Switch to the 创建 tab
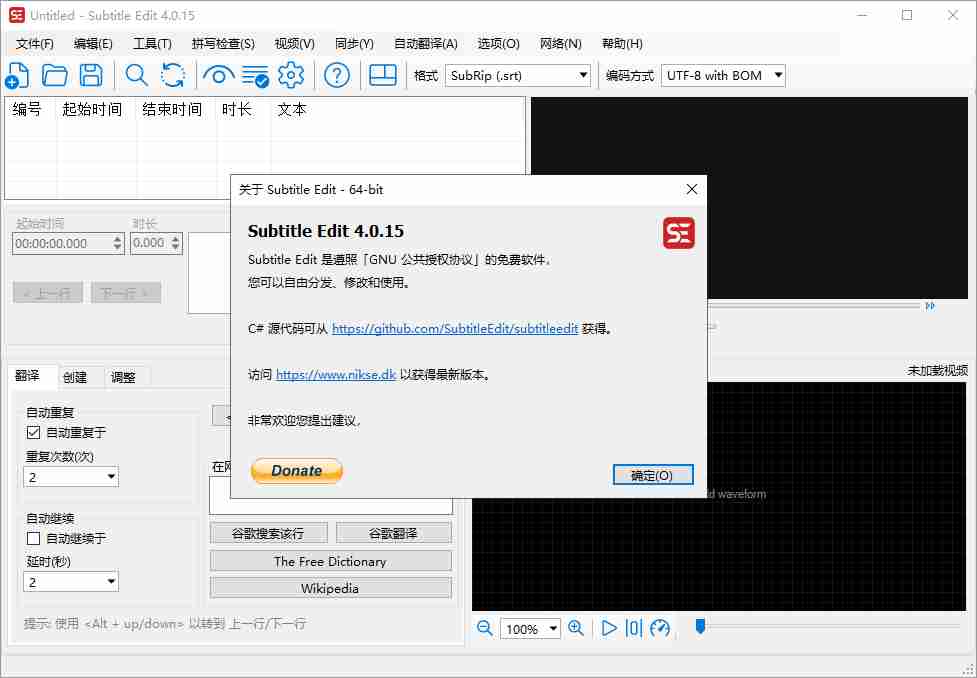977x678 pixels. [77, 377]
